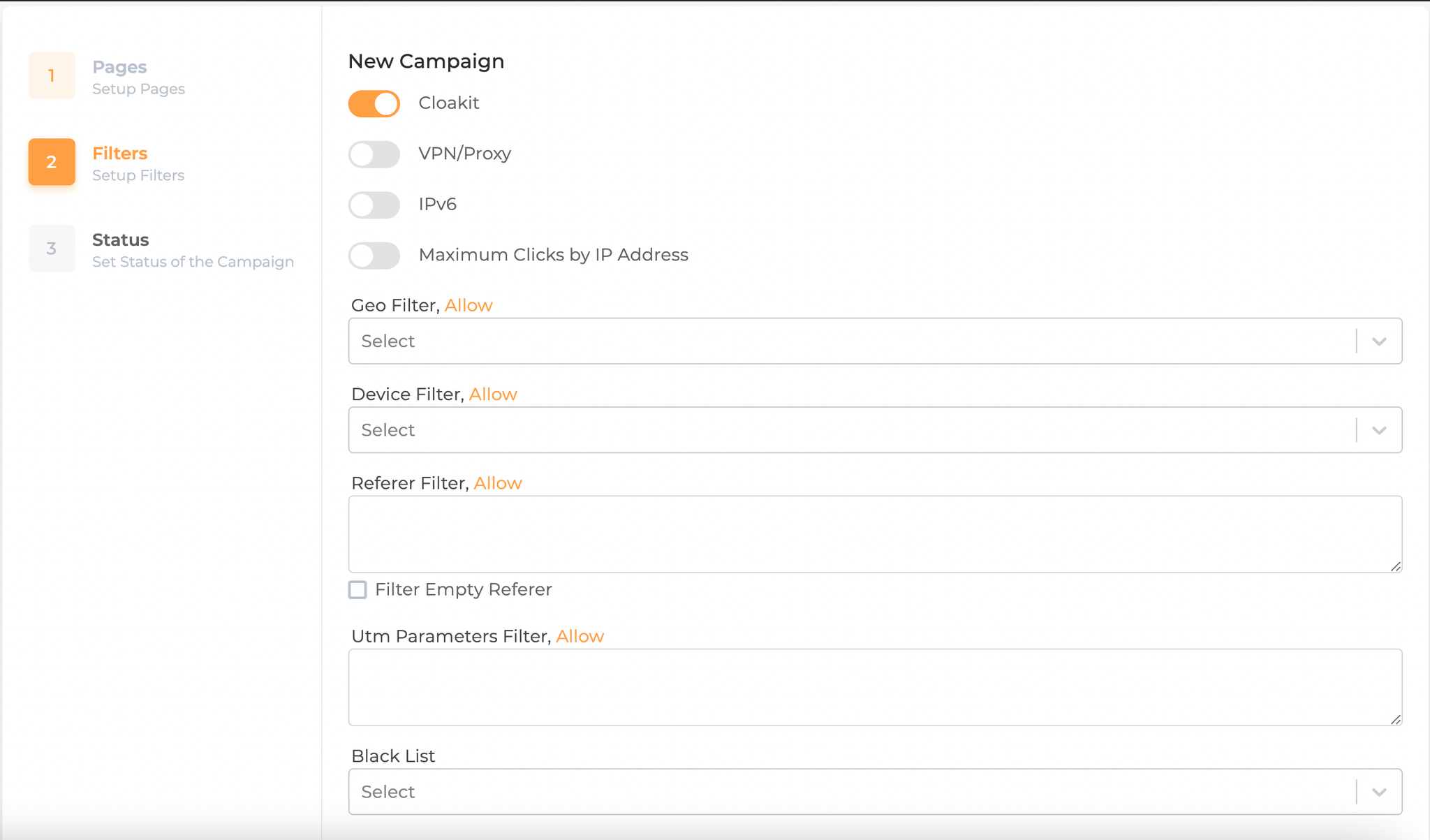Click inside Utm Parameters Filter textarea

(874, 687)
